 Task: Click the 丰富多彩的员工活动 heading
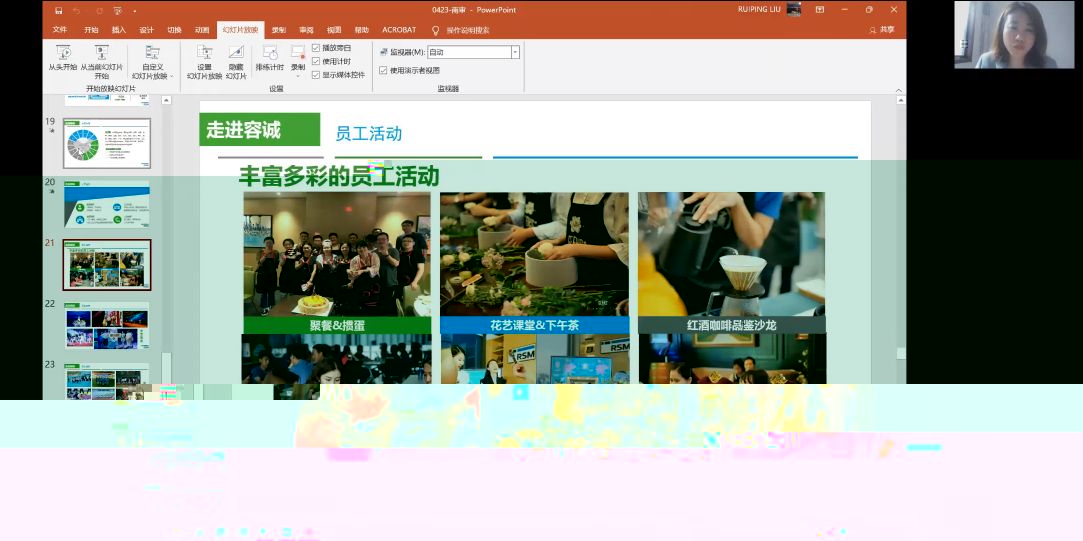[339, 176]
